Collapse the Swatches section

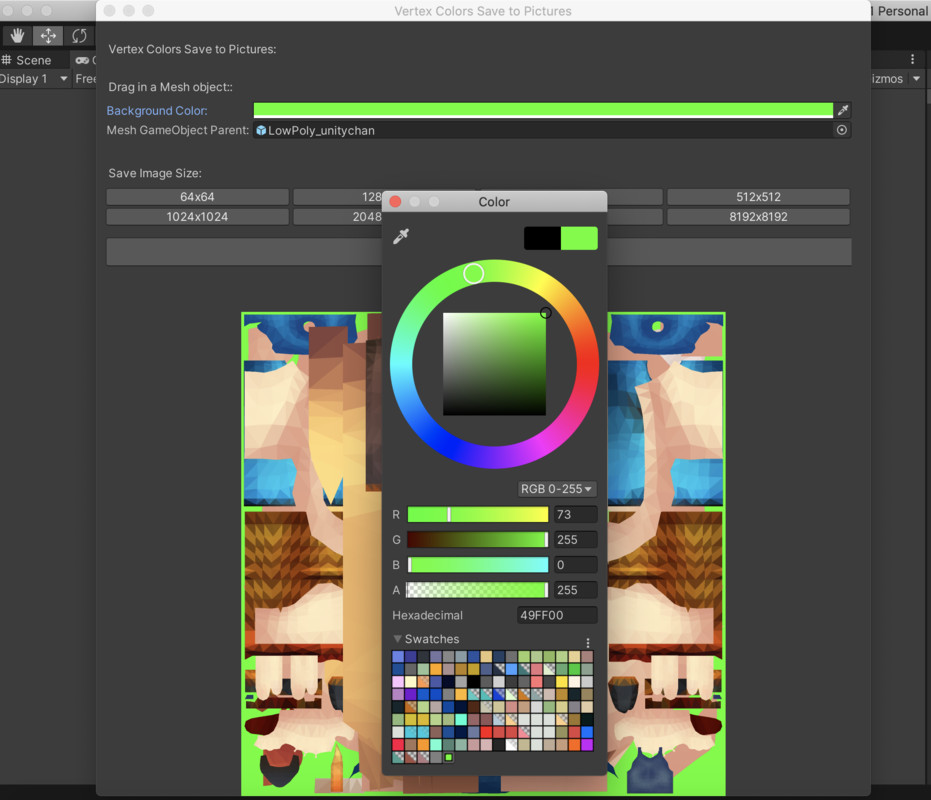click(x=399, y=639)
